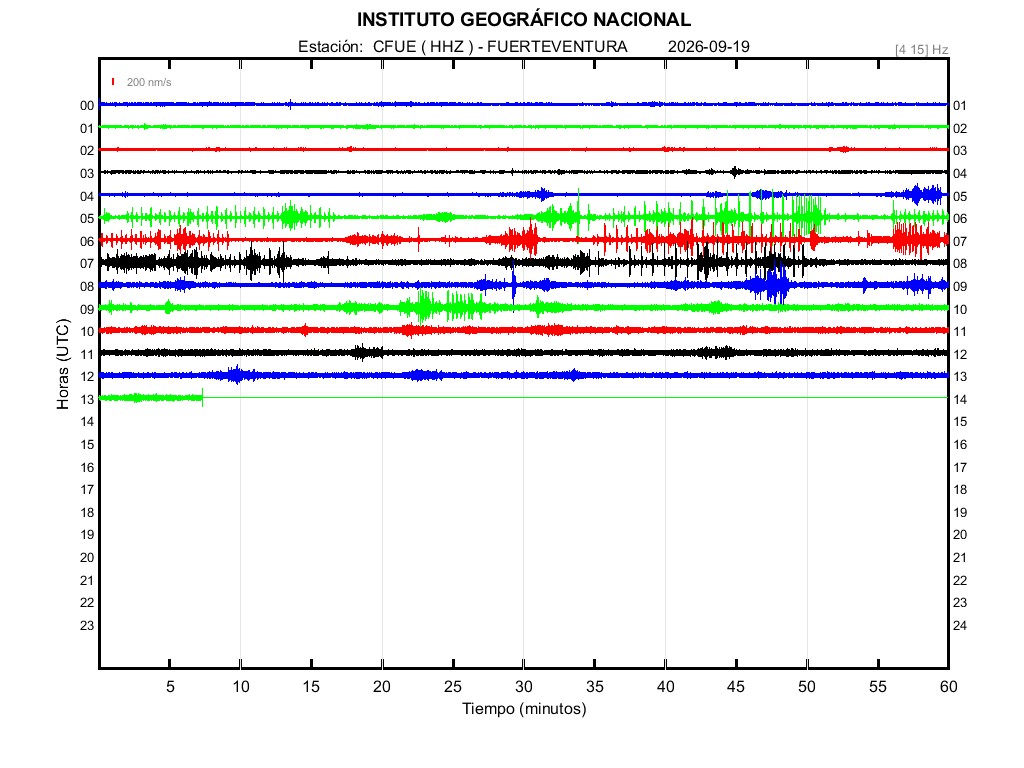Image resolution: width=1024 pixels, height=768 pixels.
Task: Select the 00 hour label on left axis
Action: (87, 106)
